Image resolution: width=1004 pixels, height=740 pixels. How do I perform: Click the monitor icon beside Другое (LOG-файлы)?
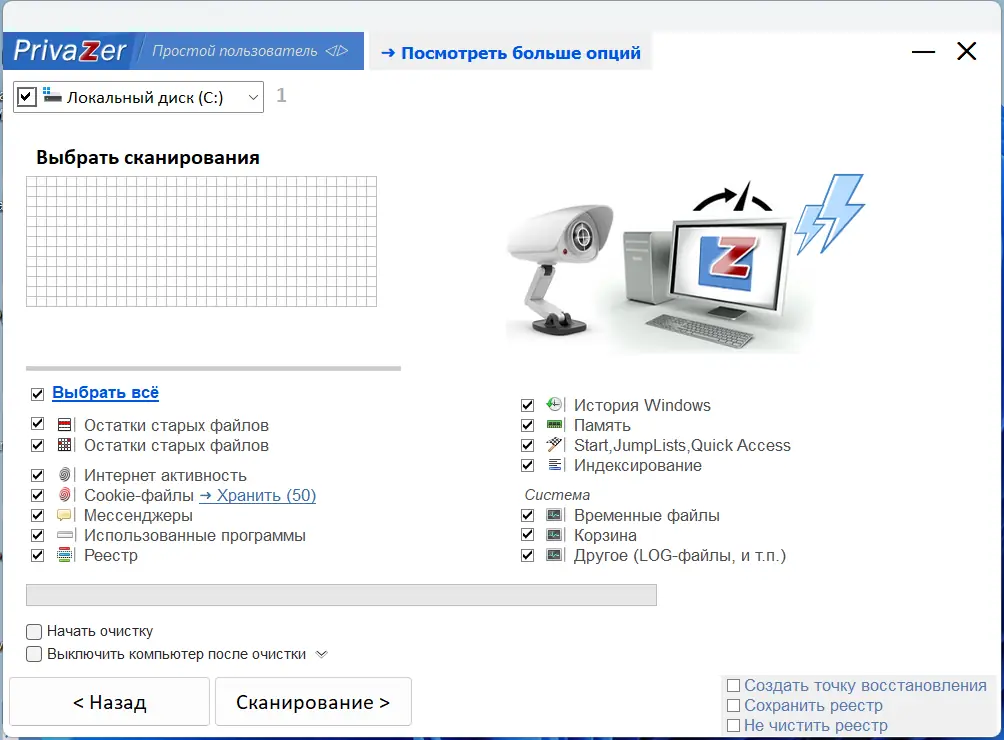click(554, 554)
